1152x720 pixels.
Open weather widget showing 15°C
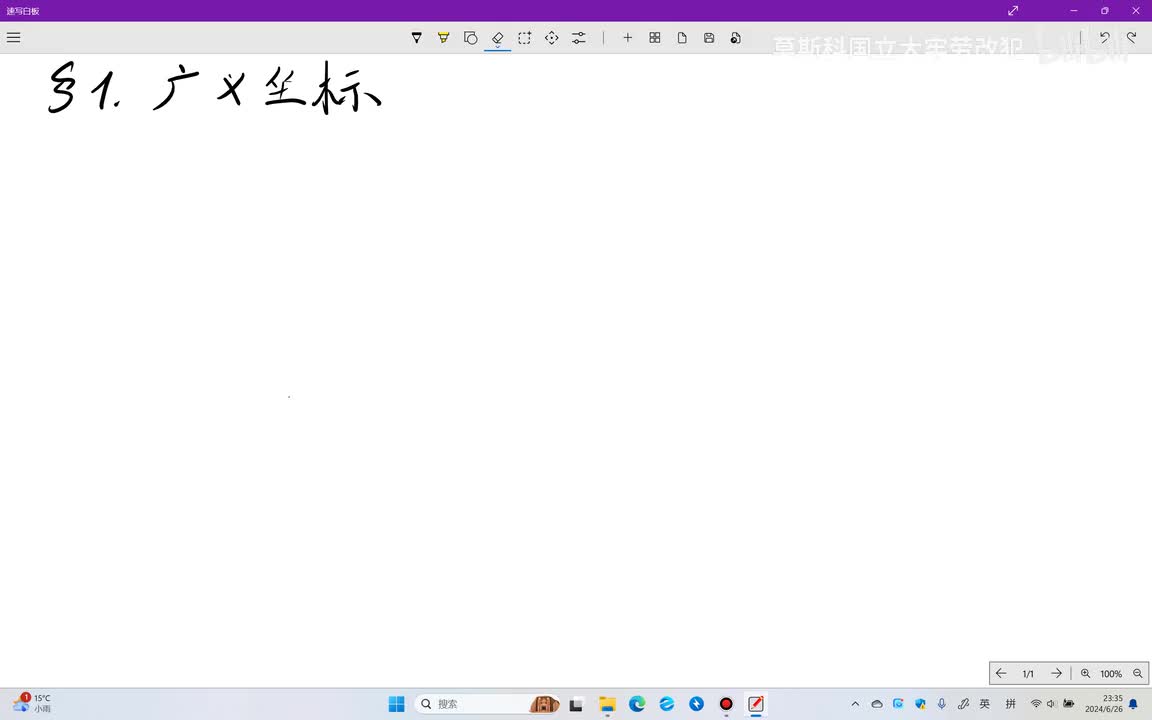coord(32,703)
